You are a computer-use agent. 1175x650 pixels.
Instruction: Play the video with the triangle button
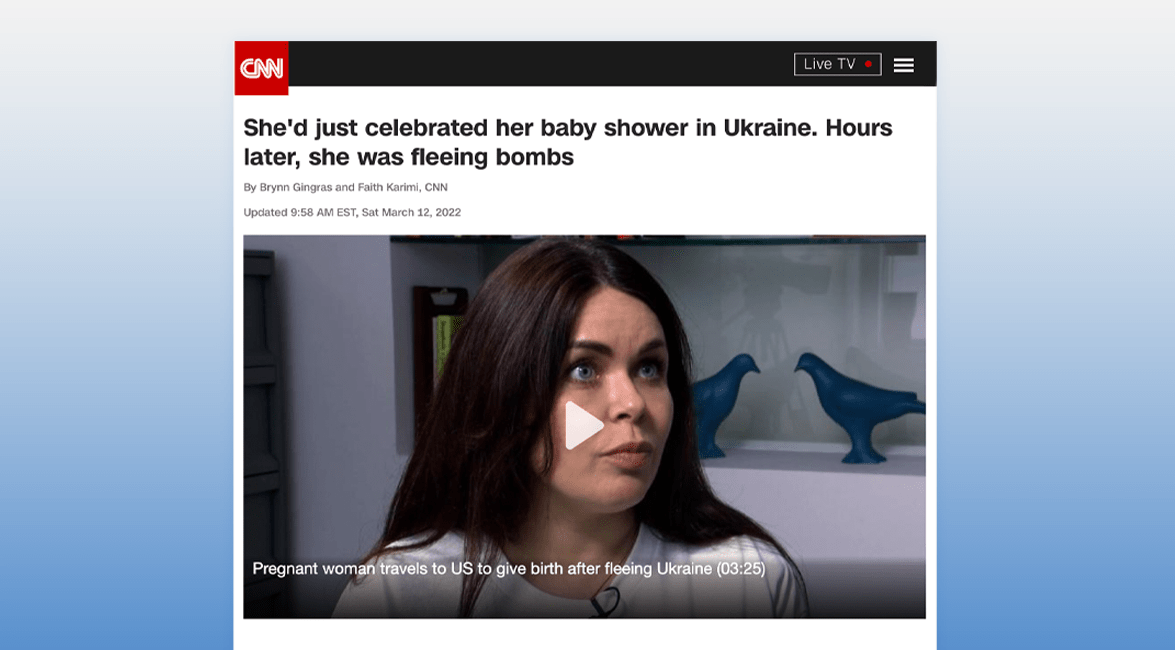[x=583, y=425]
